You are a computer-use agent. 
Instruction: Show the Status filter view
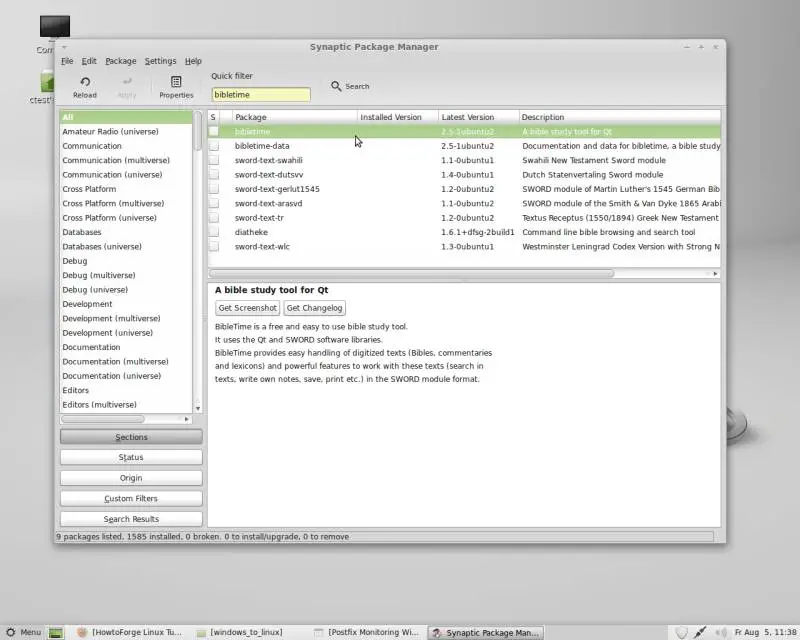click(131, 457)
